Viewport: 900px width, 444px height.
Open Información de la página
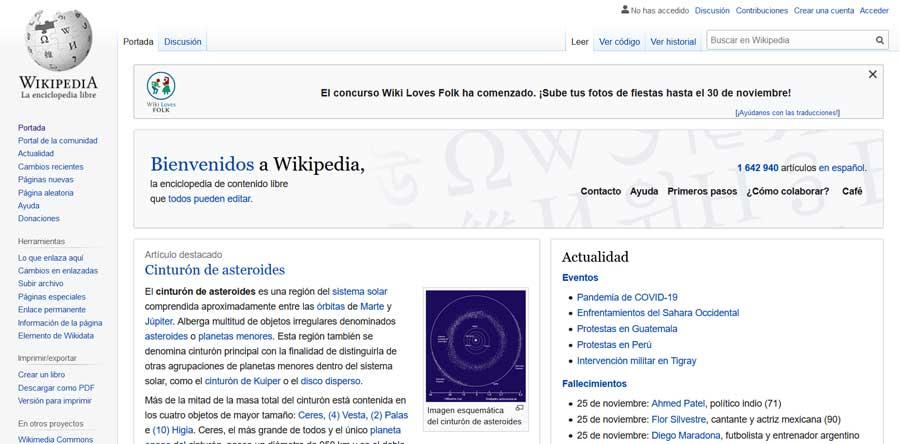(60, 323)
